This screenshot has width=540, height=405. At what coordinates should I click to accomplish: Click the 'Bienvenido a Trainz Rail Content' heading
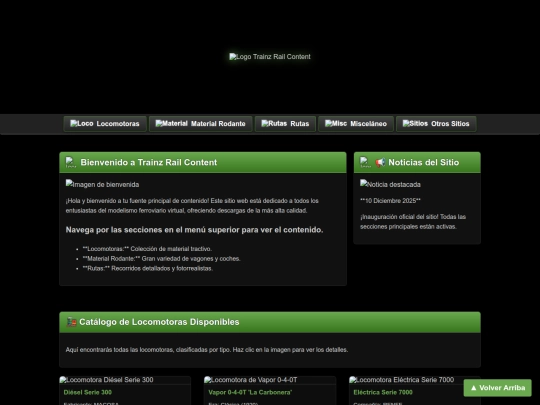pyautogui.click(x=149, y=163)
